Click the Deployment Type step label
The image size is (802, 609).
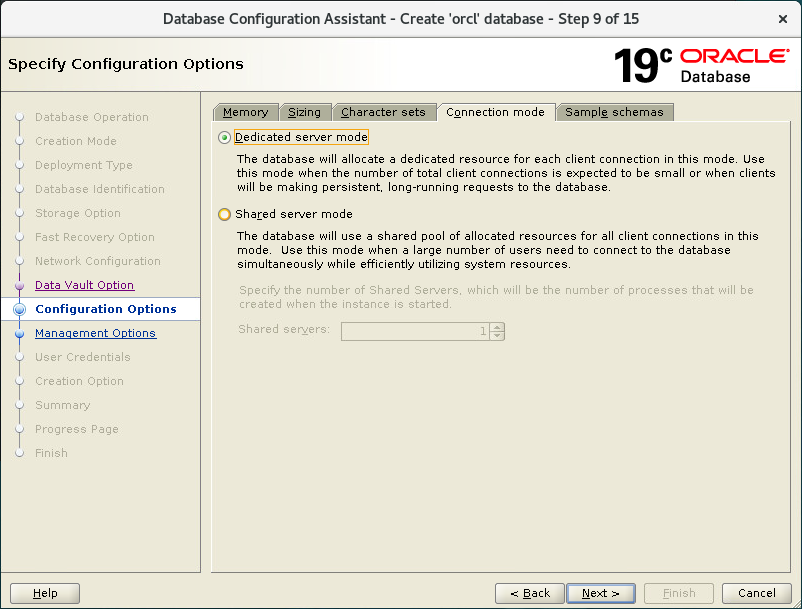click(x=84, y=165)
